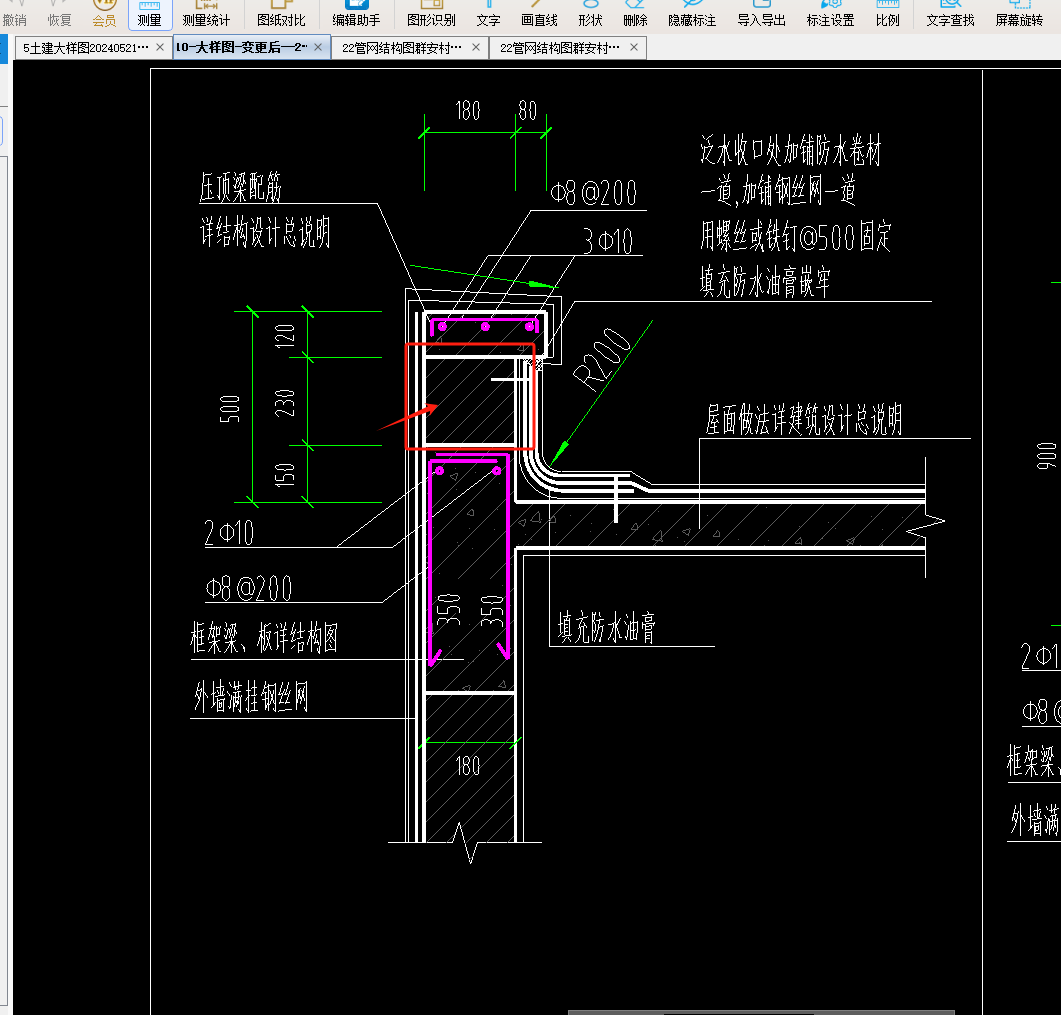This screenshot has height=1015, width=1061.
Task: Click the 压顶梁配筋 label in the drawing
Action: coord(240,187)
